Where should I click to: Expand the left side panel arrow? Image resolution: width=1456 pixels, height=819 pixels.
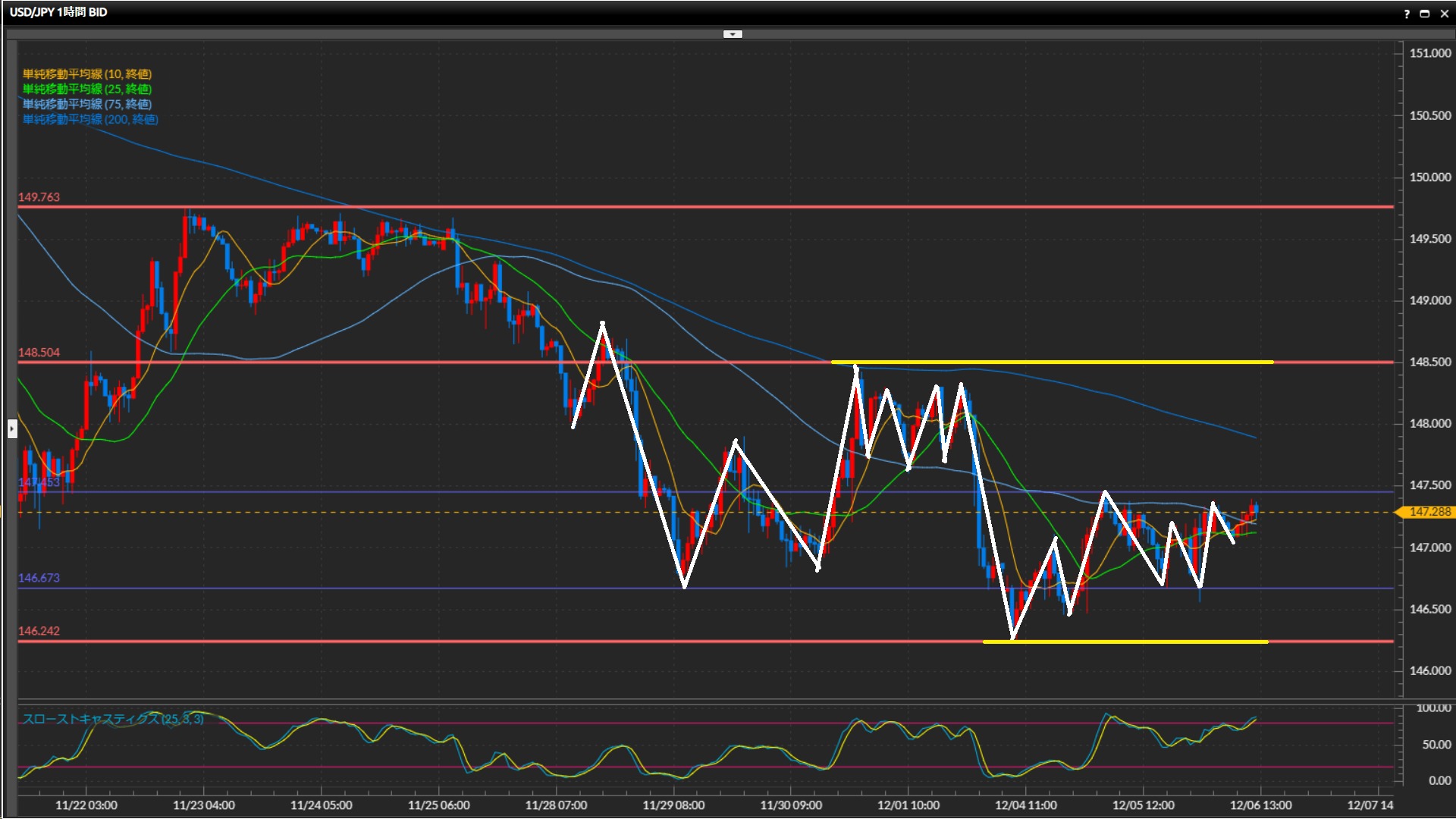[11, 429]
